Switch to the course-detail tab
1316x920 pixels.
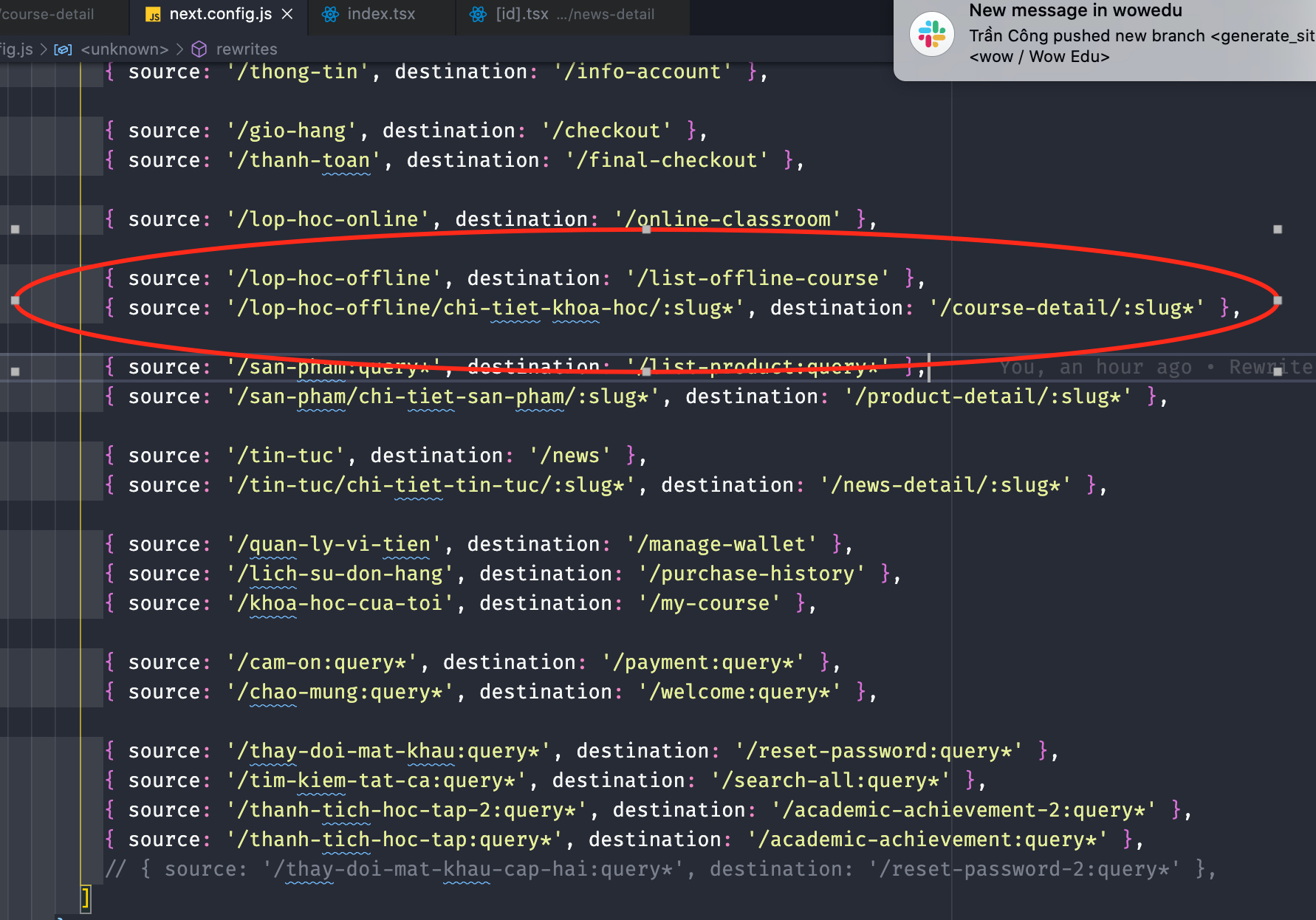point(49,14)
